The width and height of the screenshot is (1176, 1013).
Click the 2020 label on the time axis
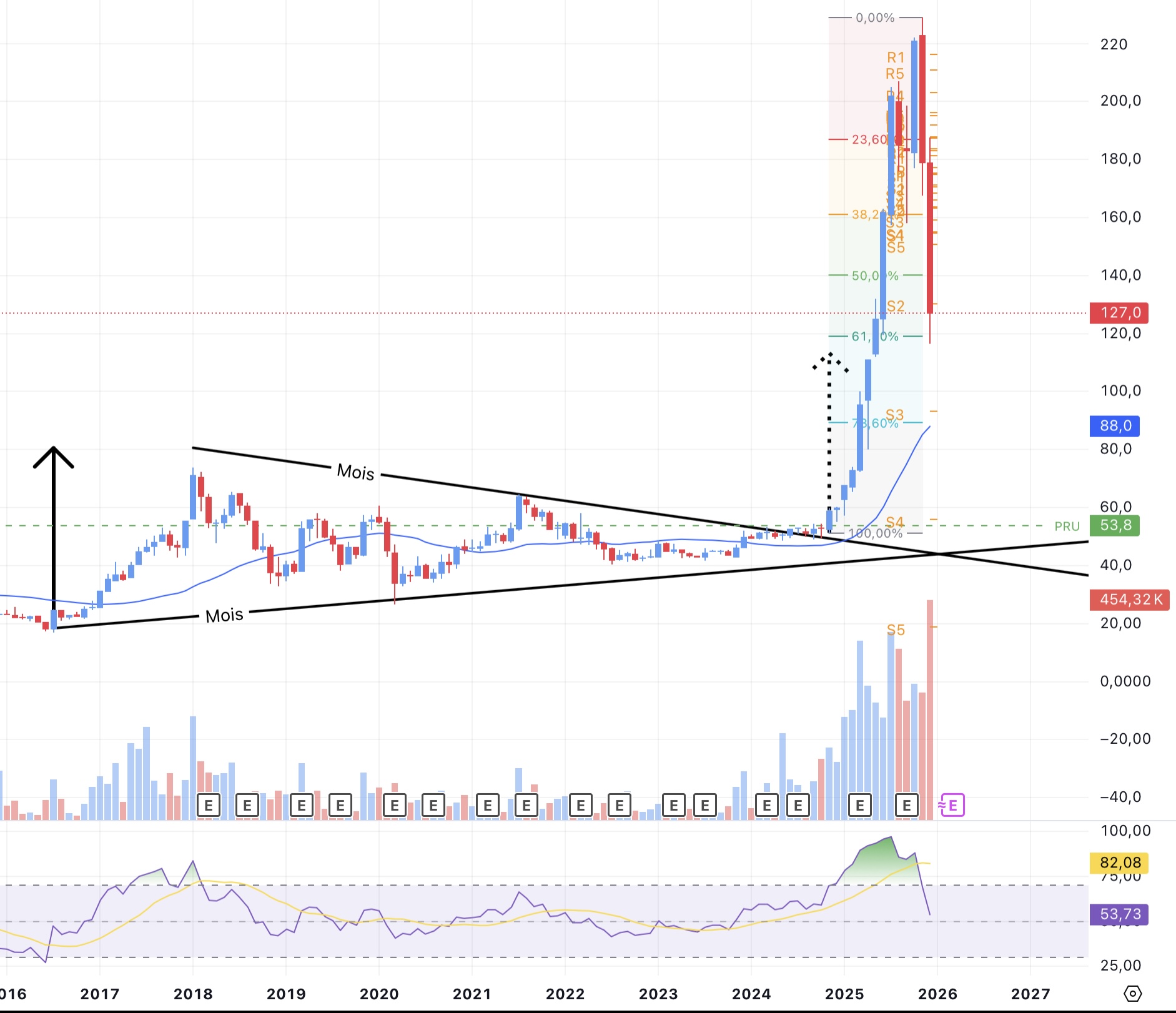[379, 994]
